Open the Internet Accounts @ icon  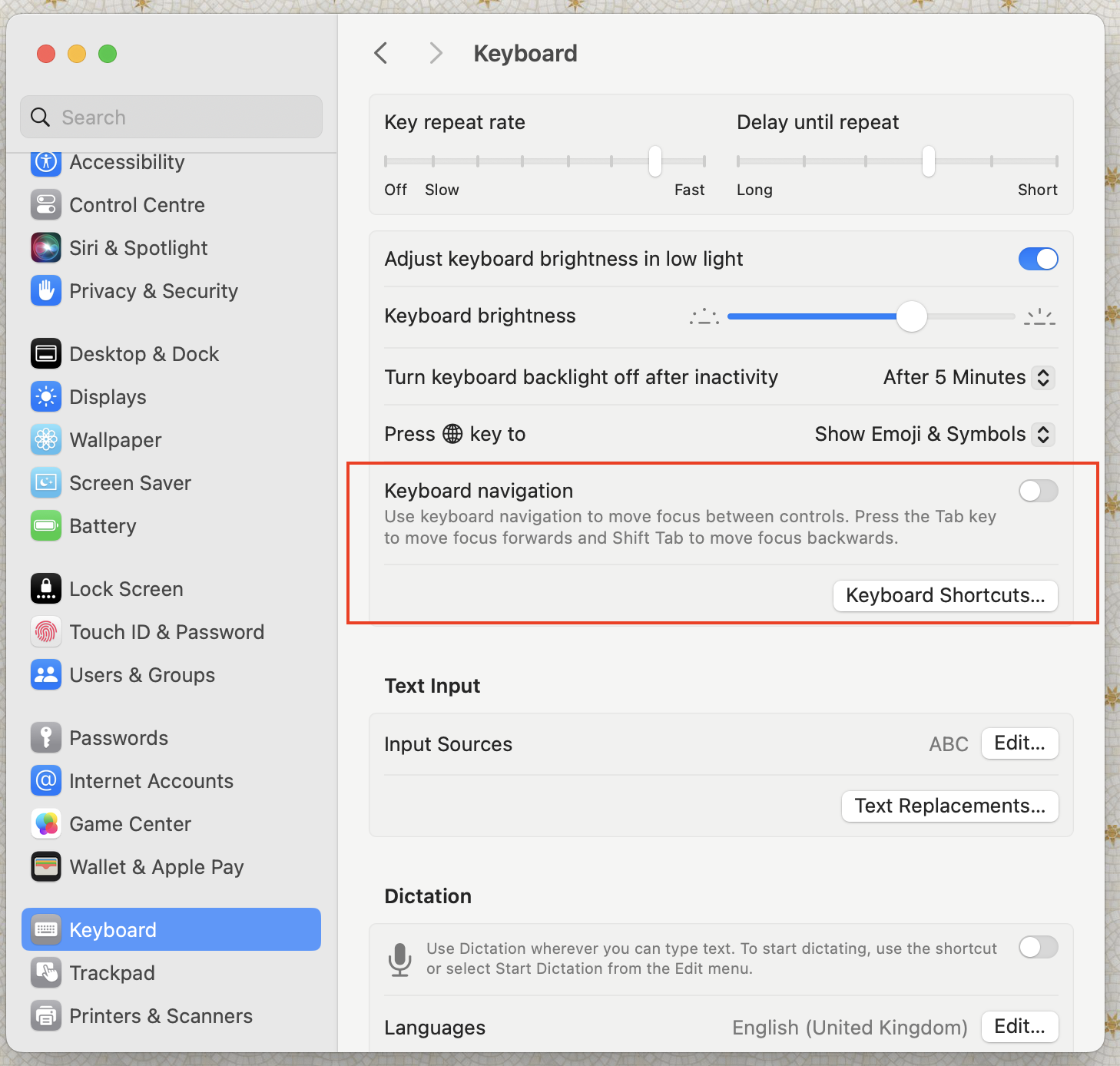(46, 781)
